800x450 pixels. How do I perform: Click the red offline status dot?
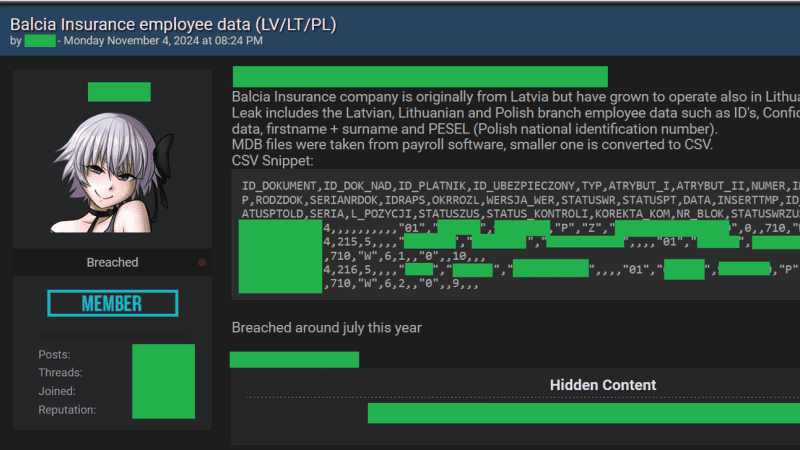tap(202, 262)
